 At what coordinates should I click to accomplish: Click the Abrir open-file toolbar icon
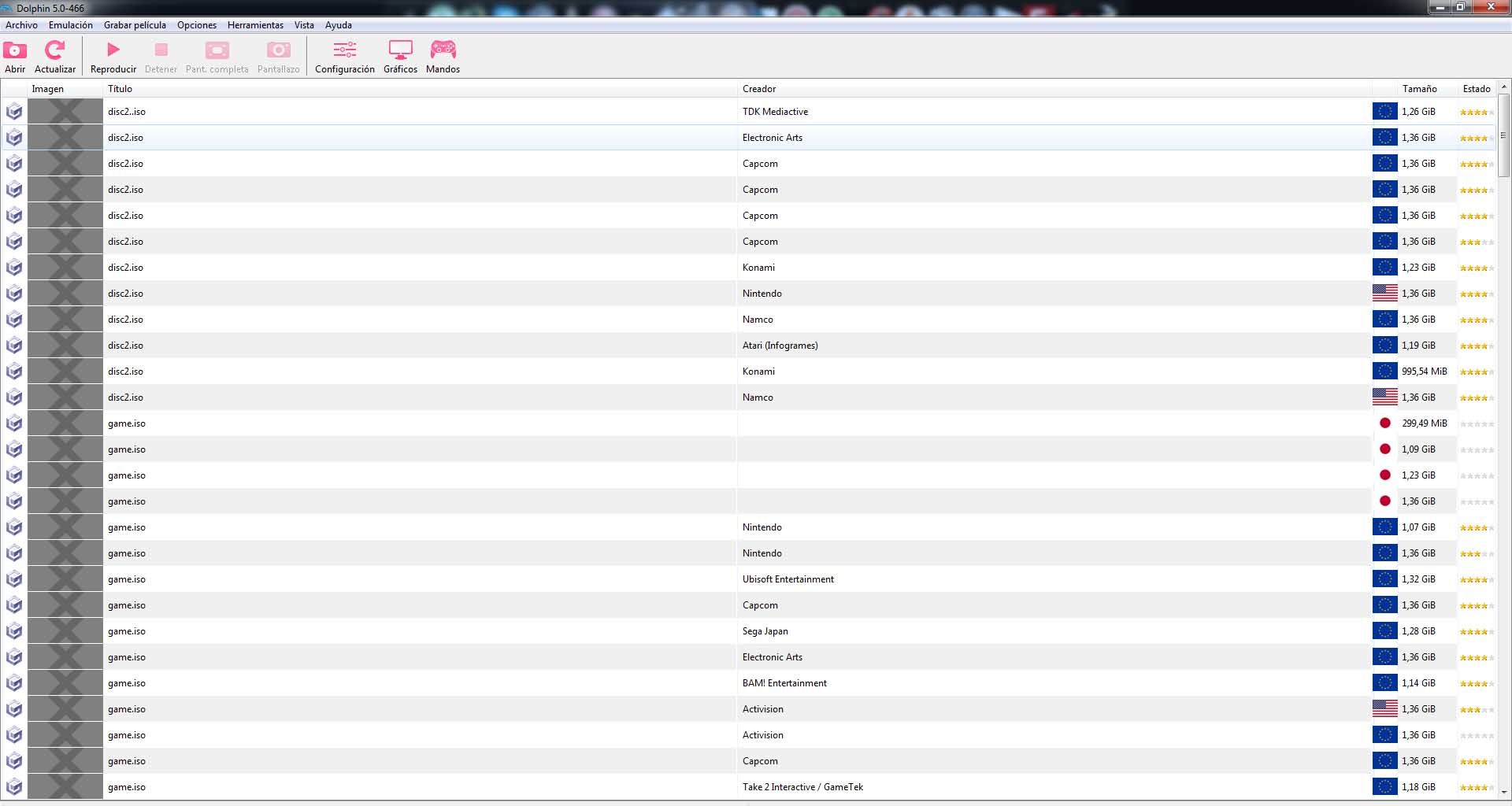click(15, 50)
